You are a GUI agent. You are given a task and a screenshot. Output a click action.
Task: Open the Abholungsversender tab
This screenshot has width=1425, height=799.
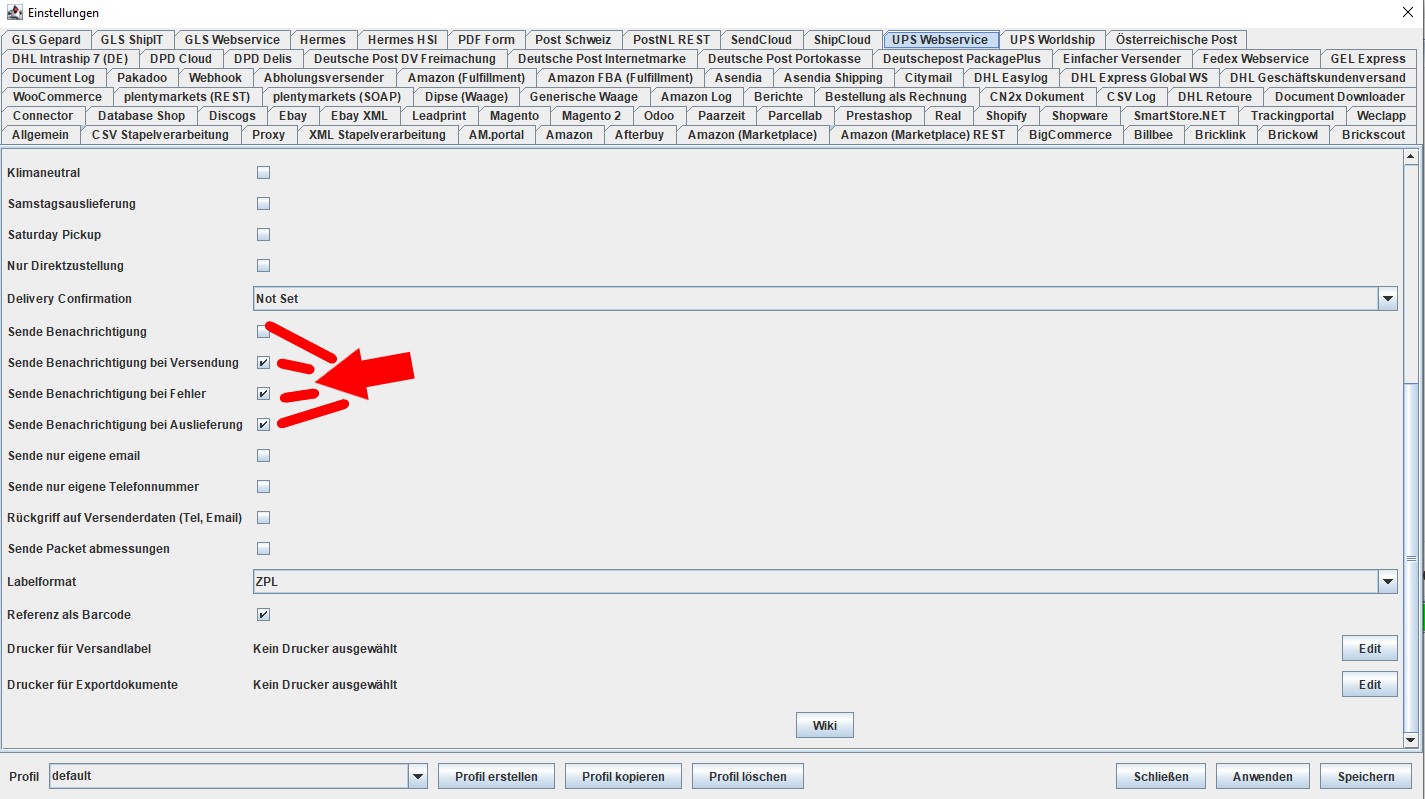pos(324,78)
